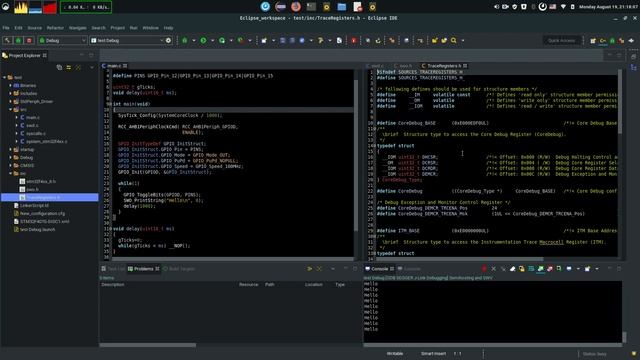Collapse the test project node

click(x=5, y=77)
